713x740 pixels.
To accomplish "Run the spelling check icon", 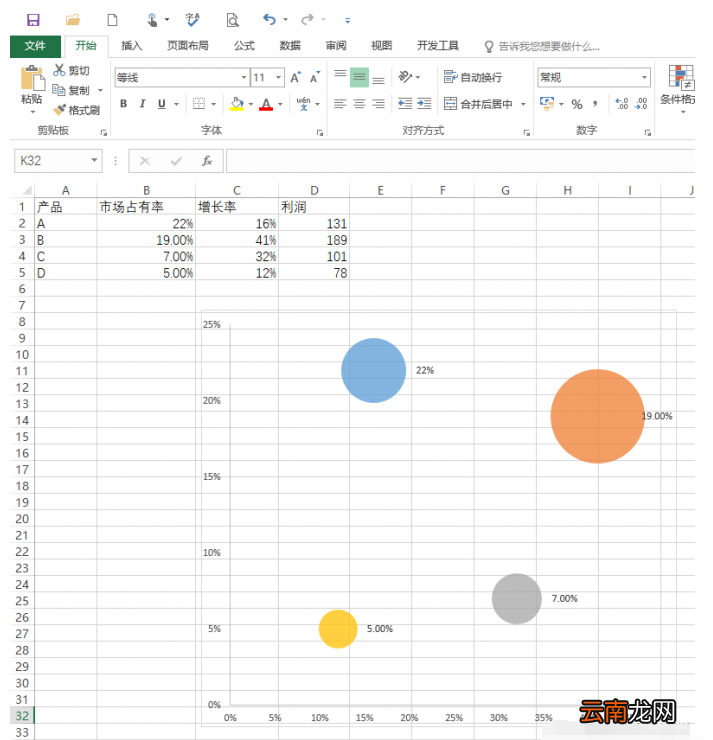I will coord(193,20).
